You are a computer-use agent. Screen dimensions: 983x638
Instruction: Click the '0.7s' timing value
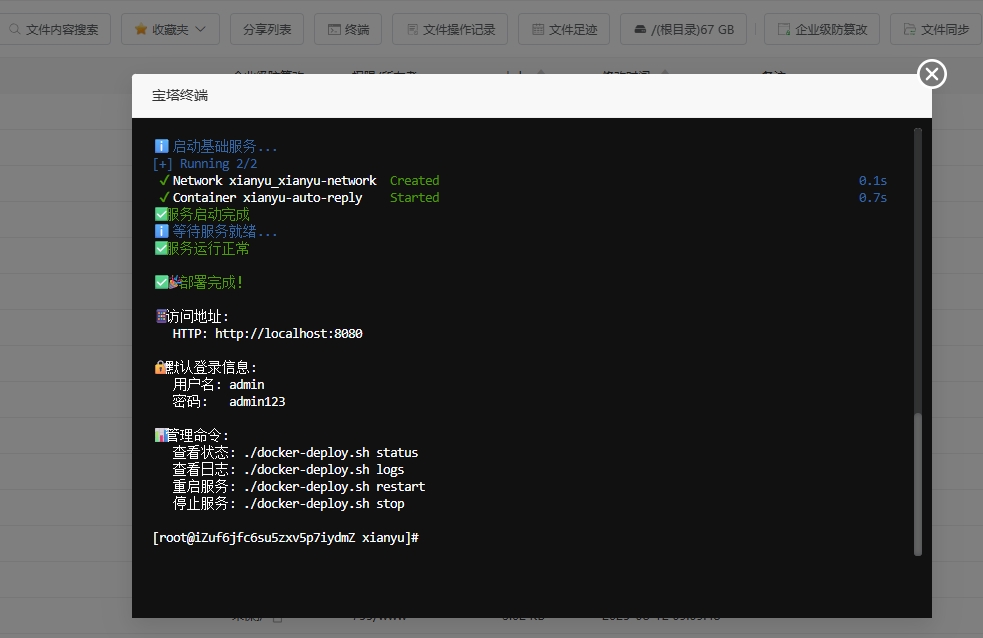click(x=873, y=197)
